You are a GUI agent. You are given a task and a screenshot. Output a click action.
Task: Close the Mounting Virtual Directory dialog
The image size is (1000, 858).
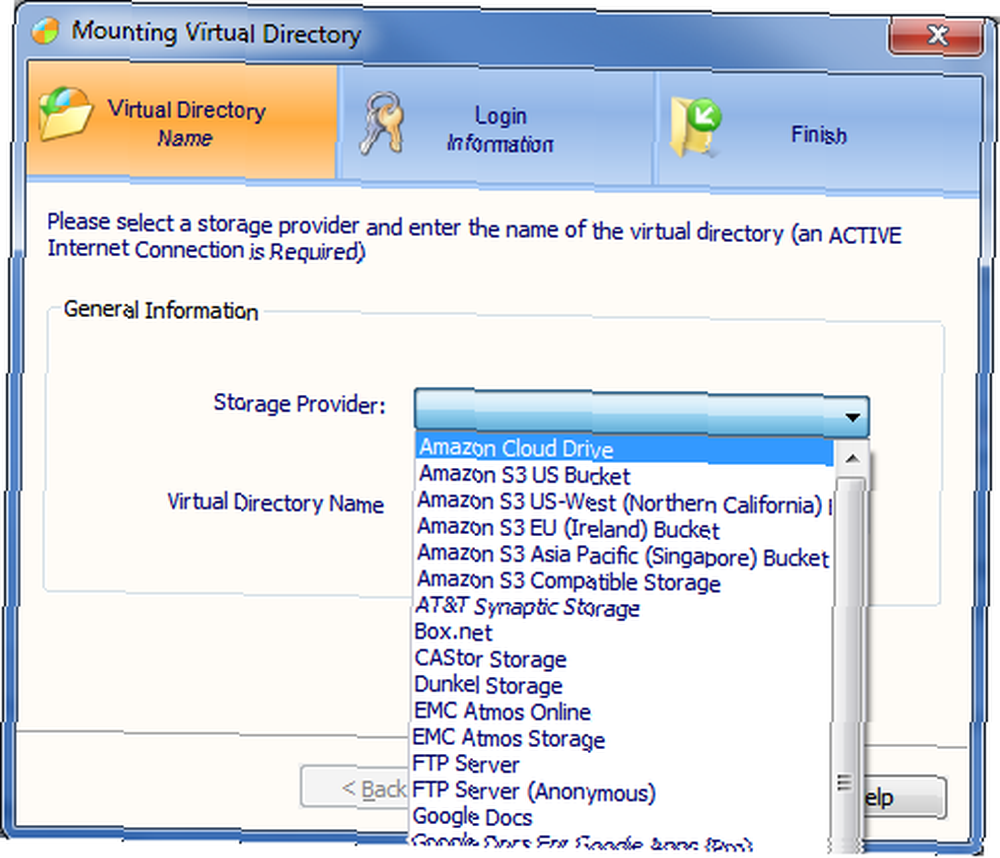[x=936, y=35]
